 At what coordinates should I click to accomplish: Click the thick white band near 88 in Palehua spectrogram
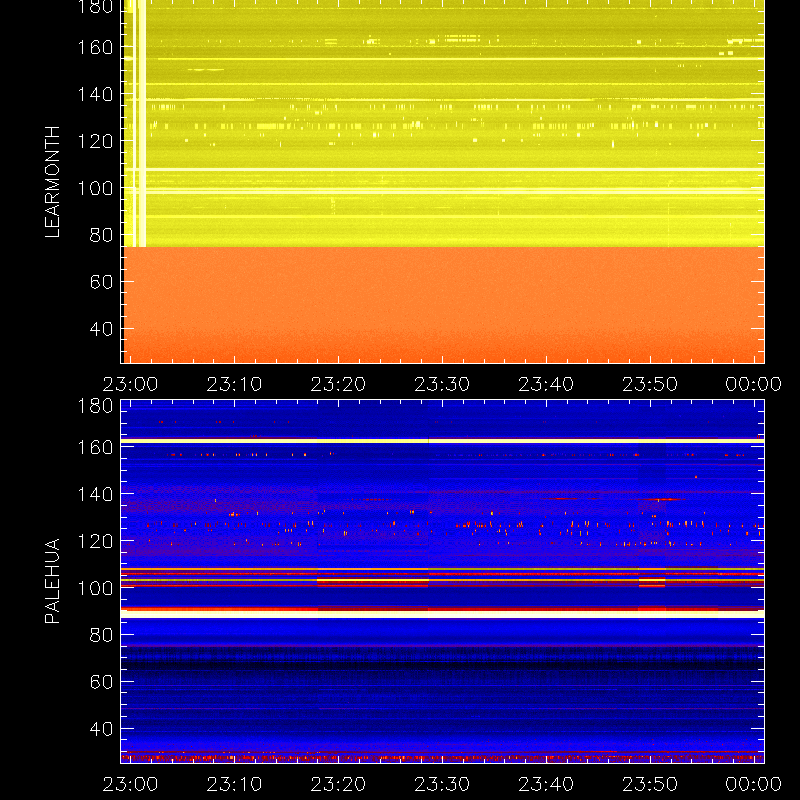tap(442, 614)
